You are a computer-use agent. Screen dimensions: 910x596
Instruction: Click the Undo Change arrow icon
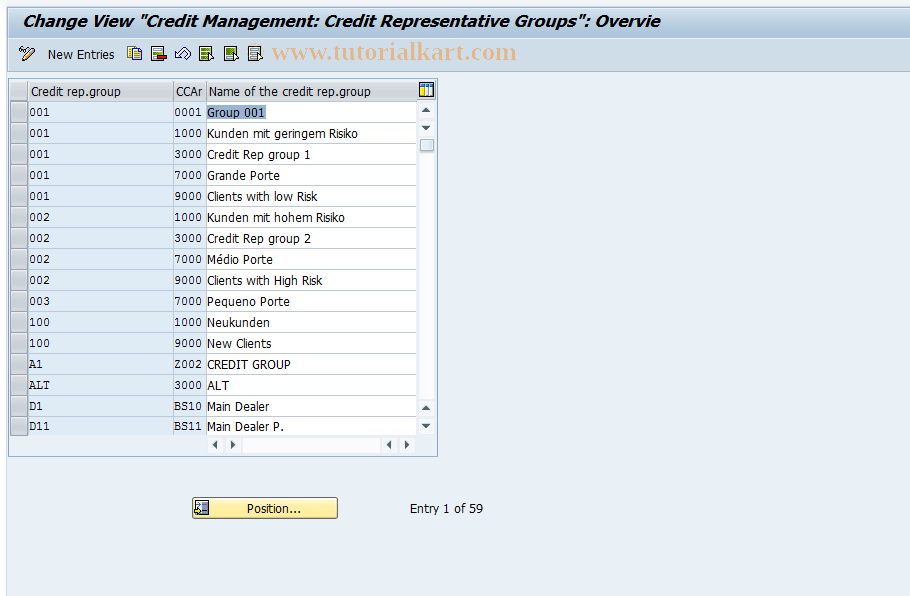click(182, 54)
